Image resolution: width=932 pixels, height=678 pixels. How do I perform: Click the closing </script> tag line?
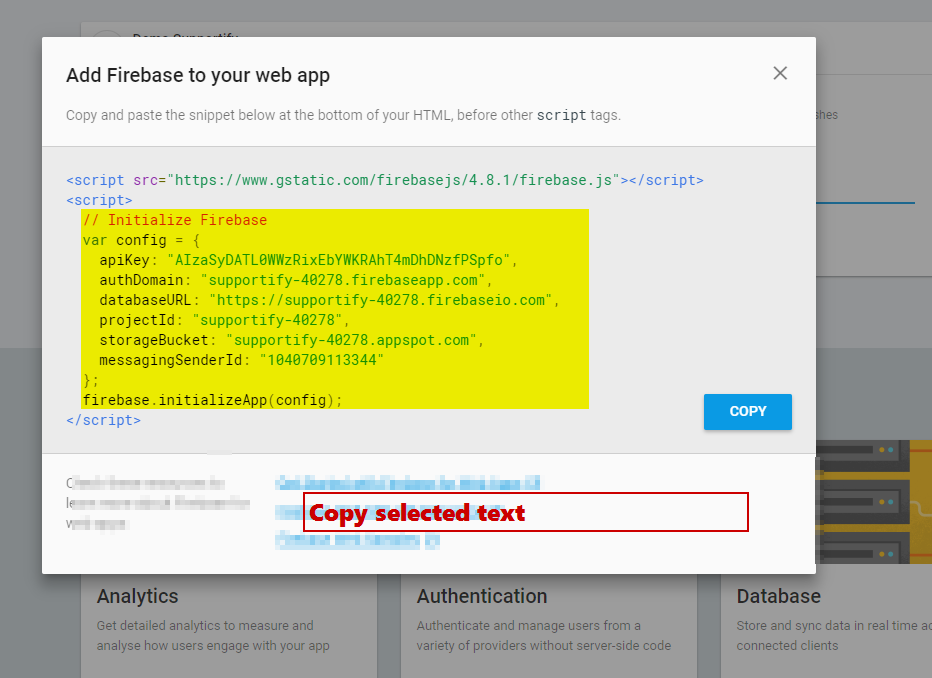point(103,420)
